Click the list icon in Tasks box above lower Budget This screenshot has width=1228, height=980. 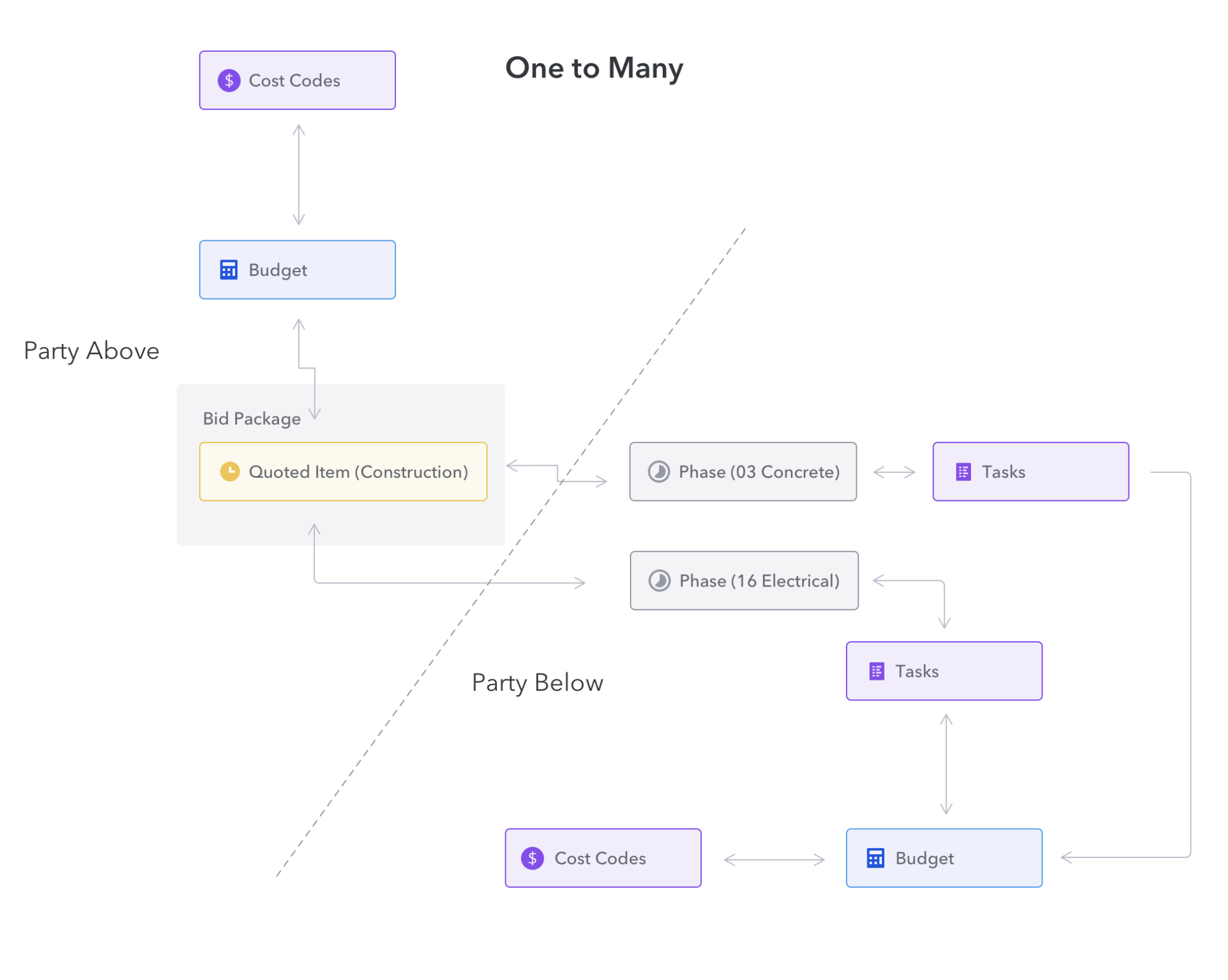tap(876, 672)
